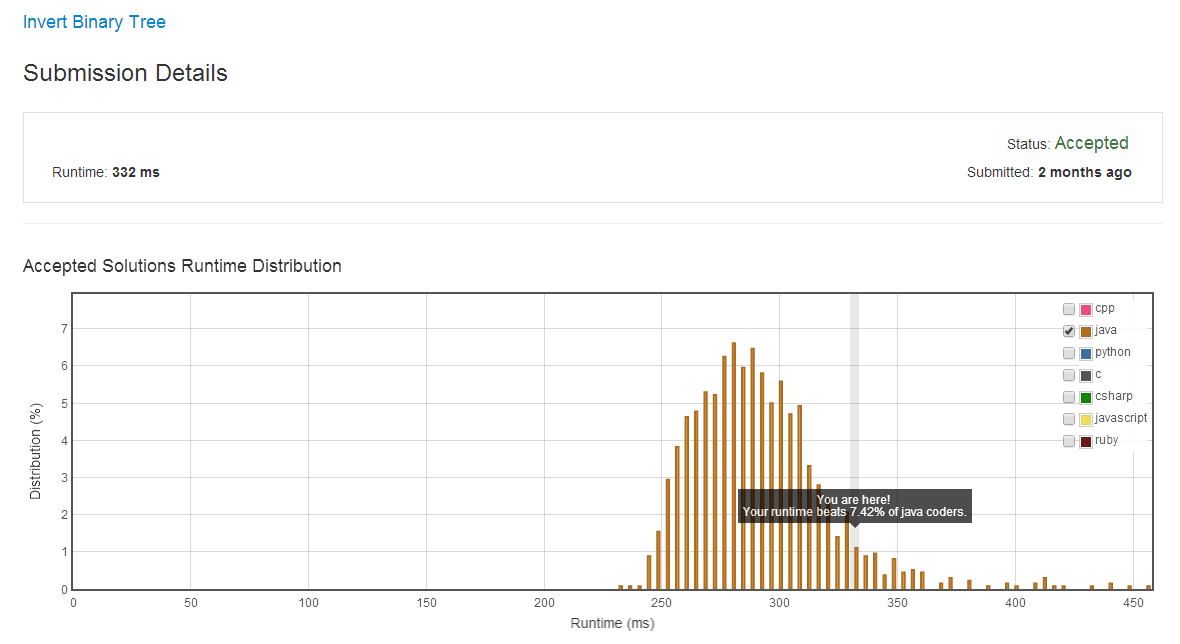
Task: Enable the ruby language checkbox
Action: [x=1069, y=441]
